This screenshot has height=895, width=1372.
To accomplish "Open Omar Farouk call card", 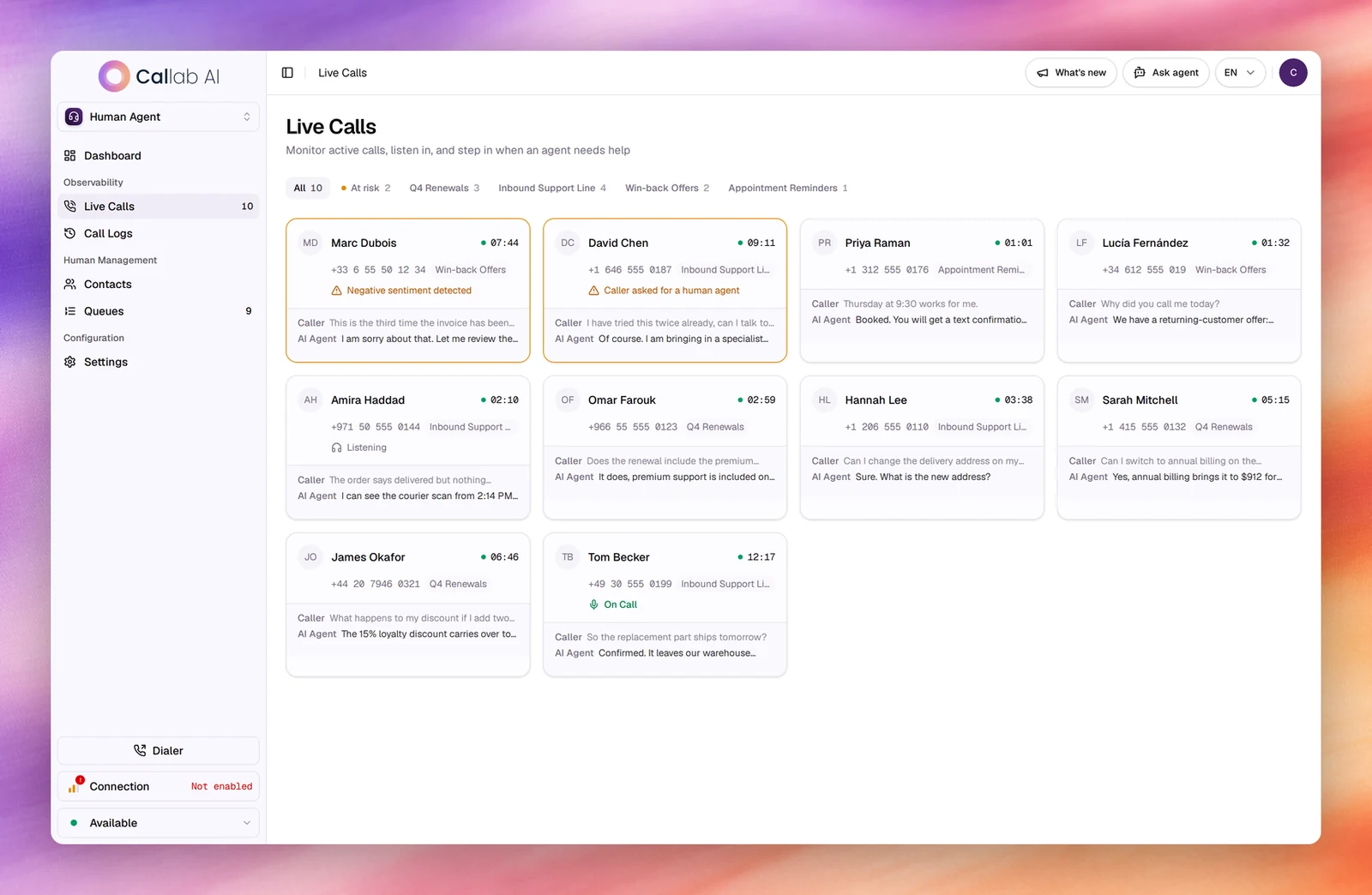I will [665, 447].
